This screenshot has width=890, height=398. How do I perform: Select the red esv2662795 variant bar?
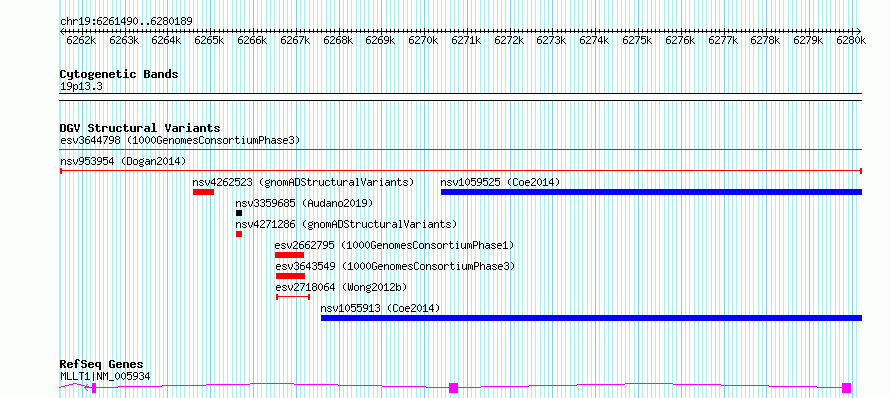[289, 255]
